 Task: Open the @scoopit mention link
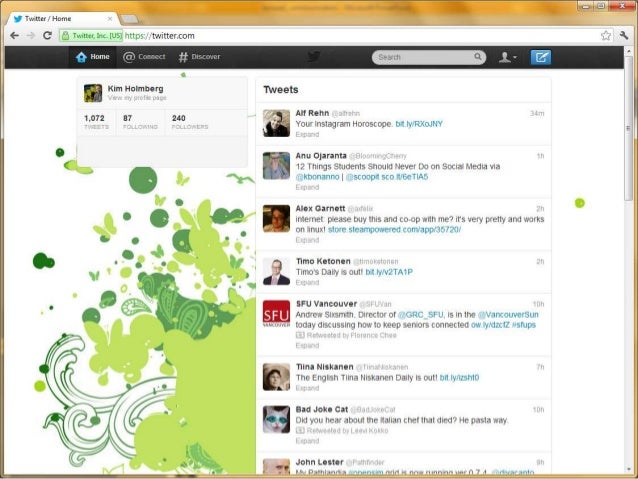pos(362,177)
